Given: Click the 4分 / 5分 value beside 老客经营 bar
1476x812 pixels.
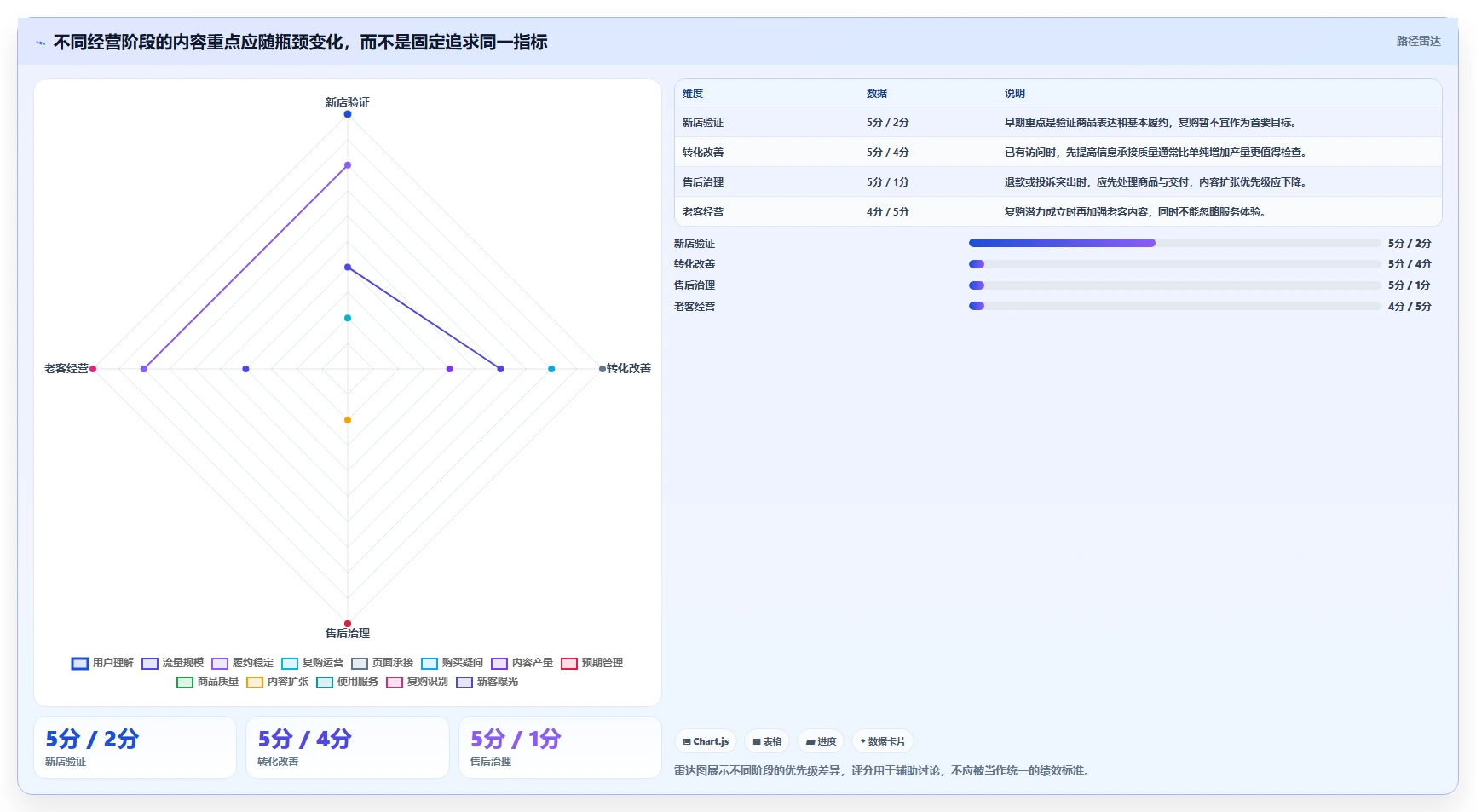Looking at the screenshot, I should click(1410, 307).
